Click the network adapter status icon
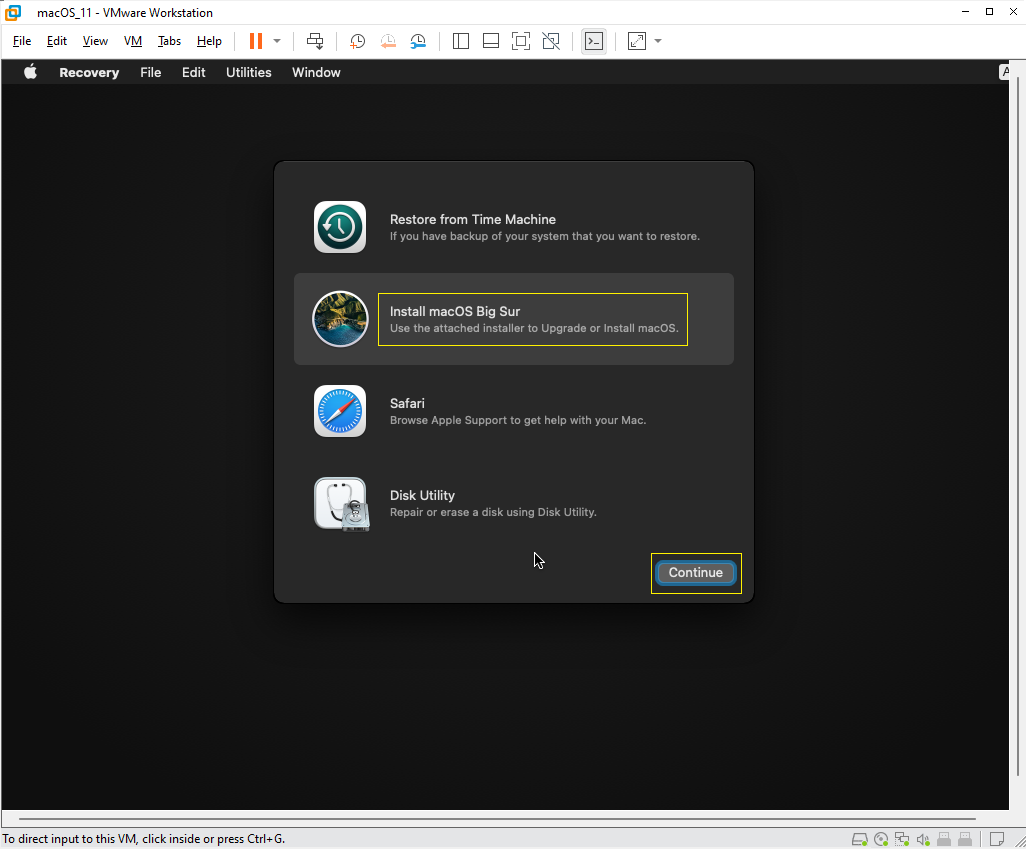1026x850 pixels. coord(902,840)
